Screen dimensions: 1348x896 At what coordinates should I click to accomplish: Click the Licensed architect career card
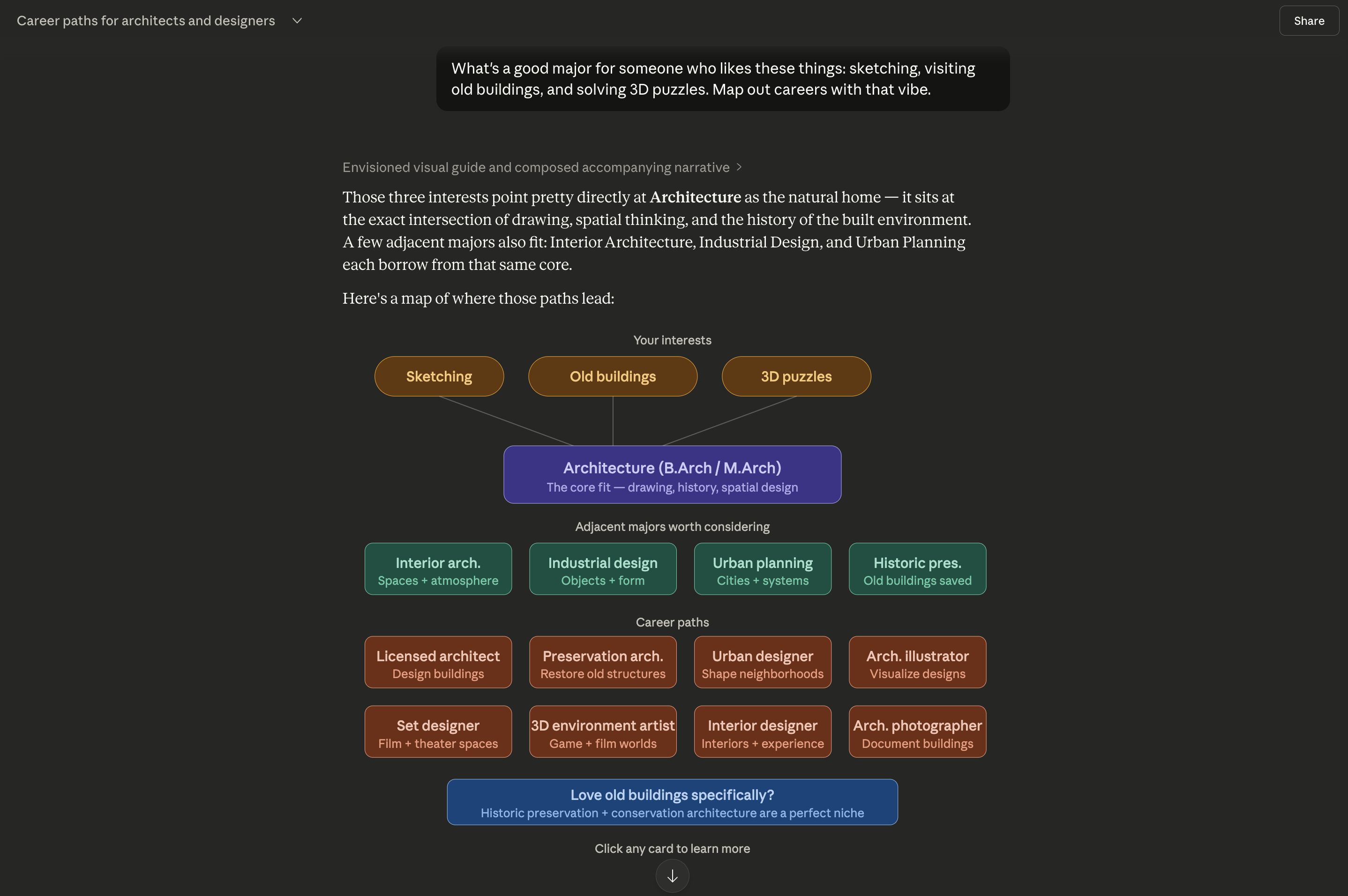pos(438,662)
